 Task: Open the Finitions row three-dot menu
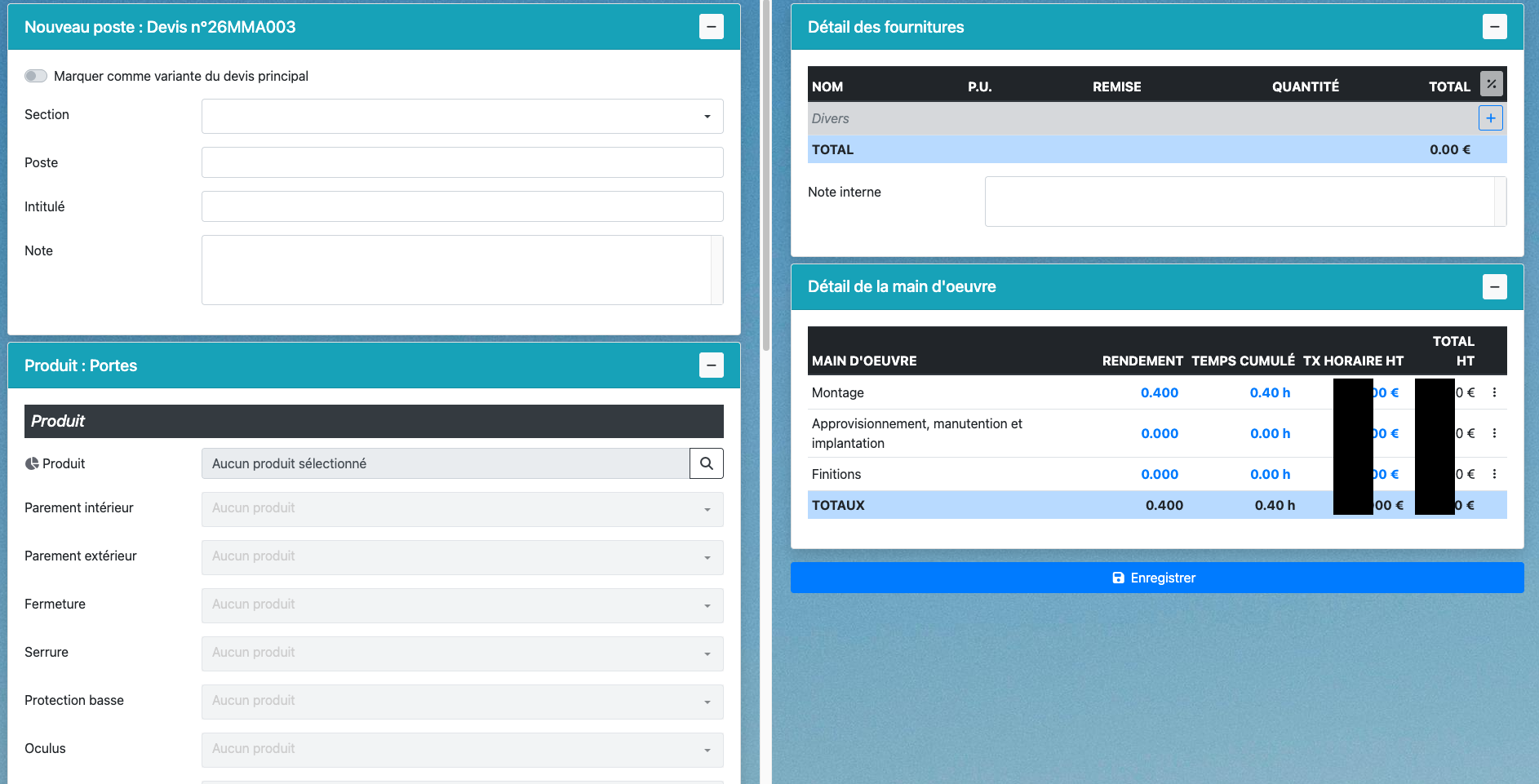coord(1494,474)
